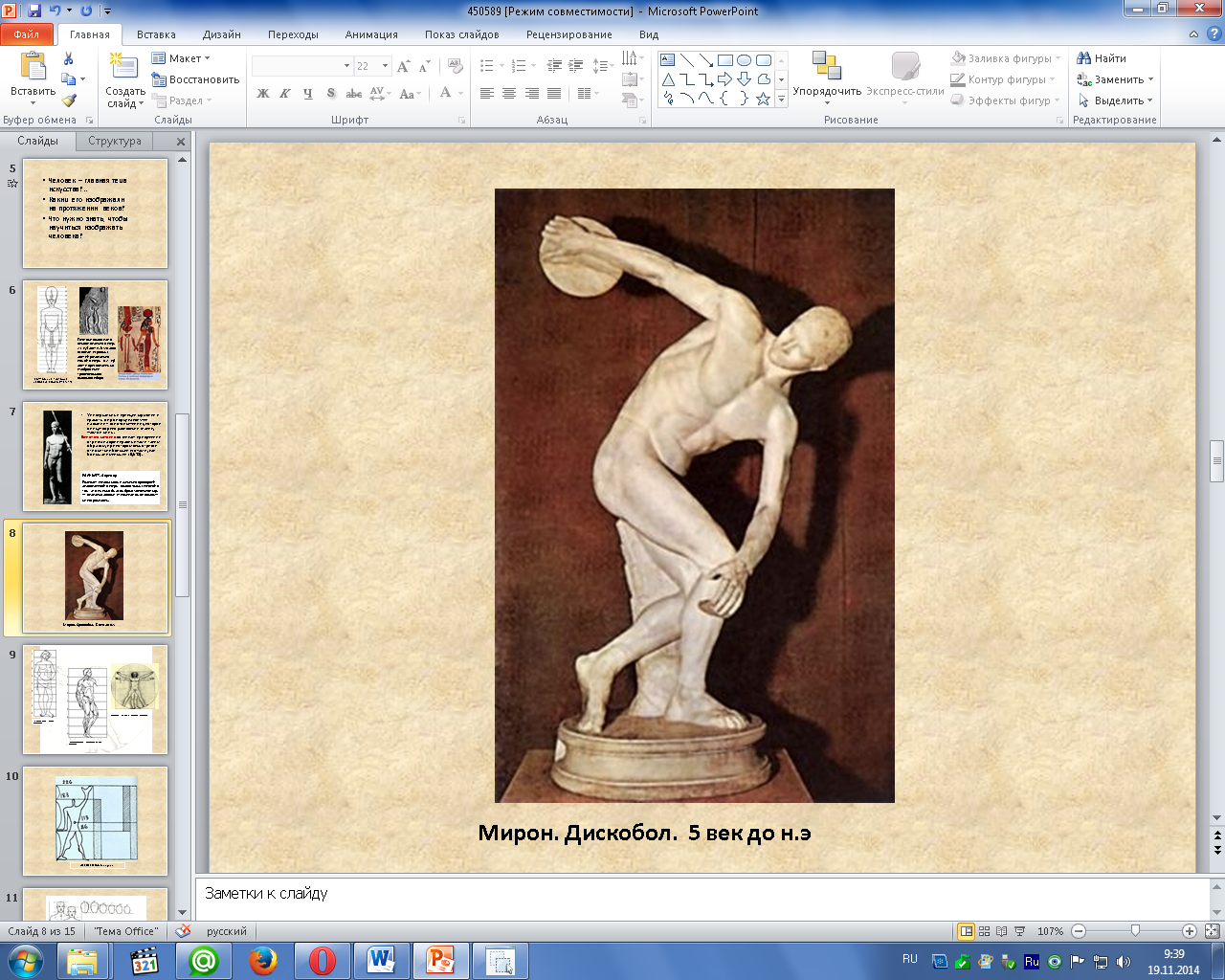The width and height of the screenshot is (1225, 980).
Task: Start slideshow view icon in status bar
Action: pyautogui.click(x=1019, y=931)
